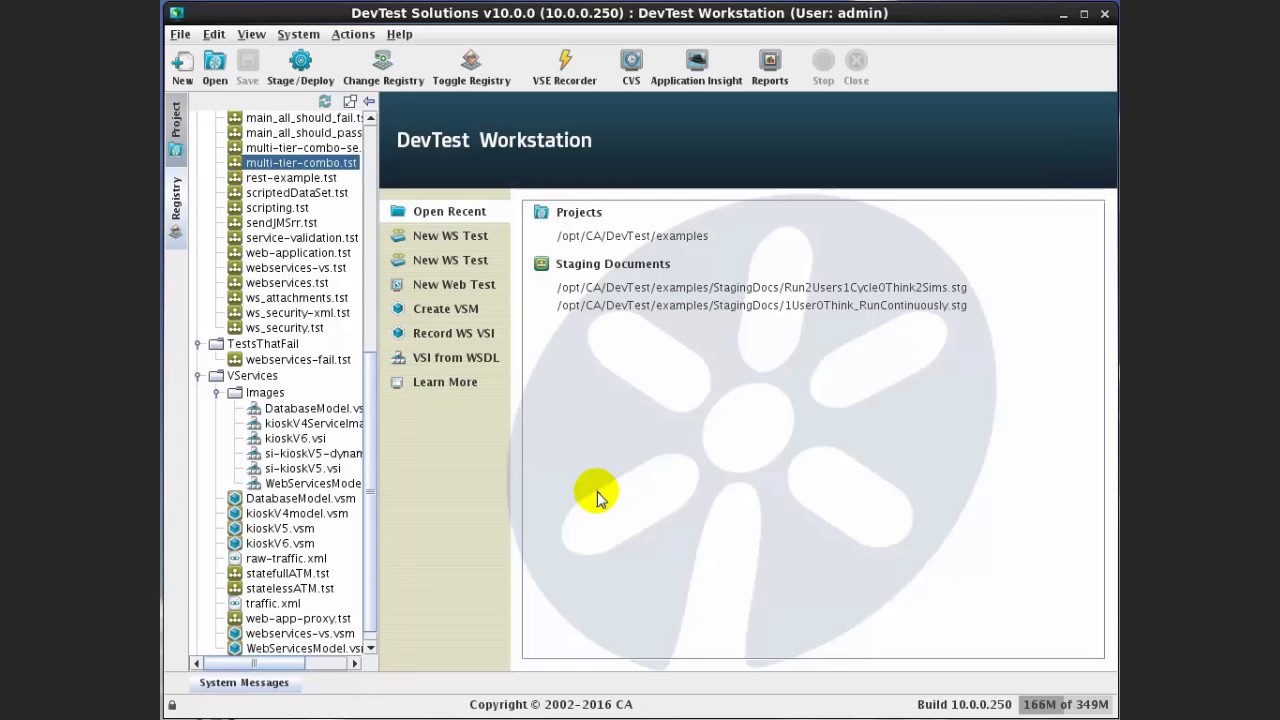Click the Learn More icon
Image resolution: width=1280 pixels, height=720 pixels.
point(397,382)
